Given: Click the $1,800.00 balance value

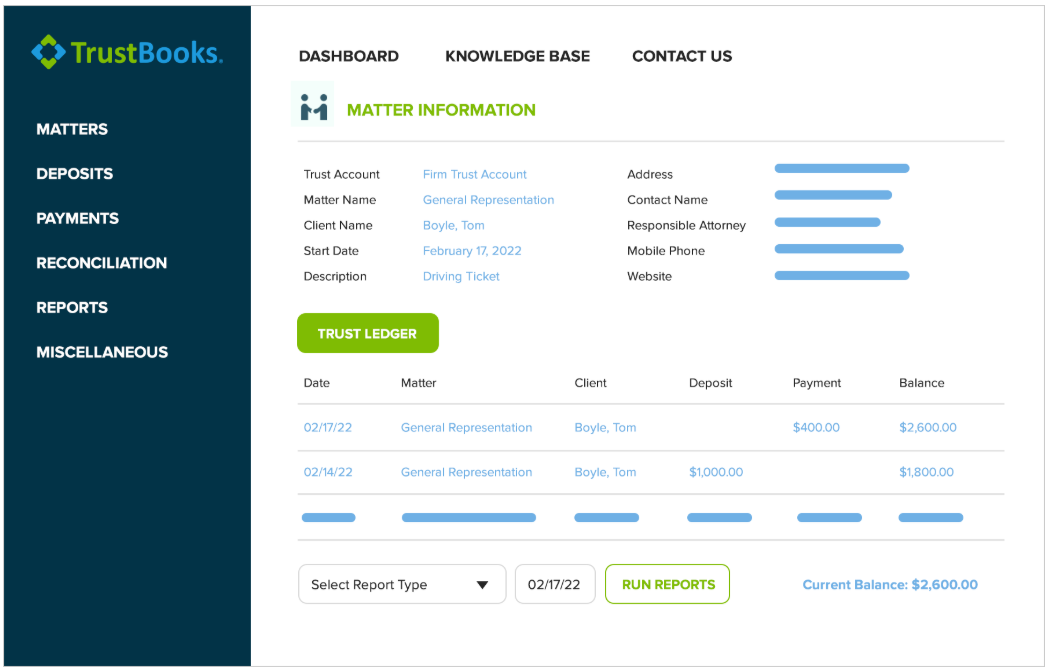Looking at the screenshot, I should click(x=927, y=472).
